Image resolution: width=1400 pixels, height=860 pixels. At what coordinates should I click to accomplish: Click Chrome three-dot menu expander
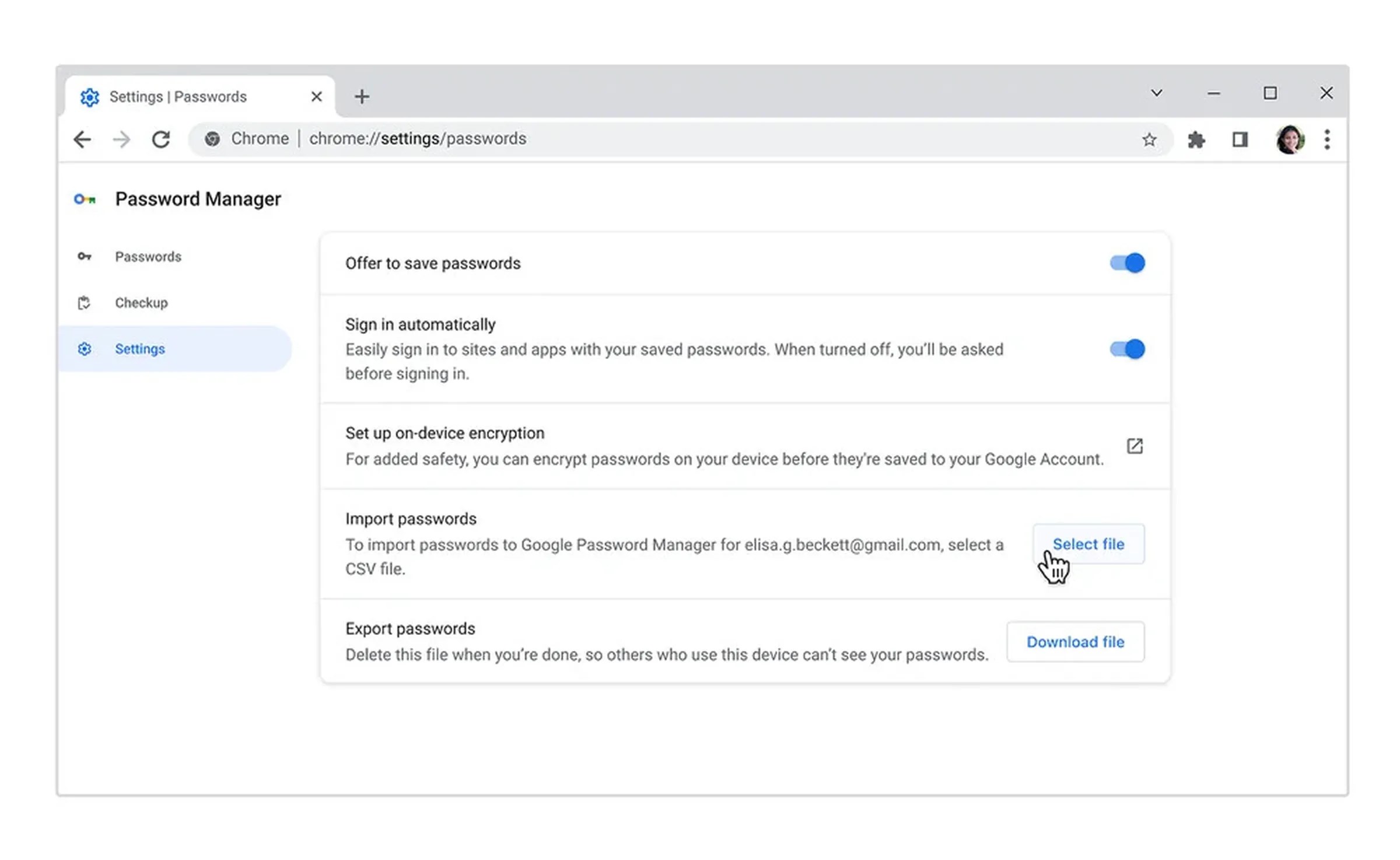point(1326,139)
